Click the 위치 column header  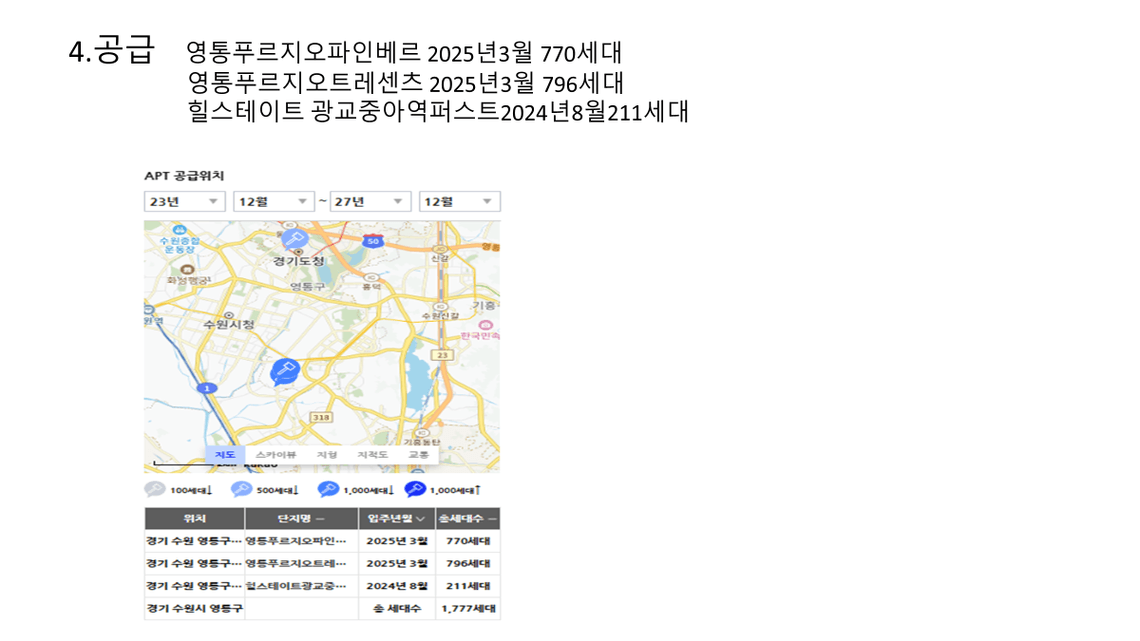click(x=195, y=518)
